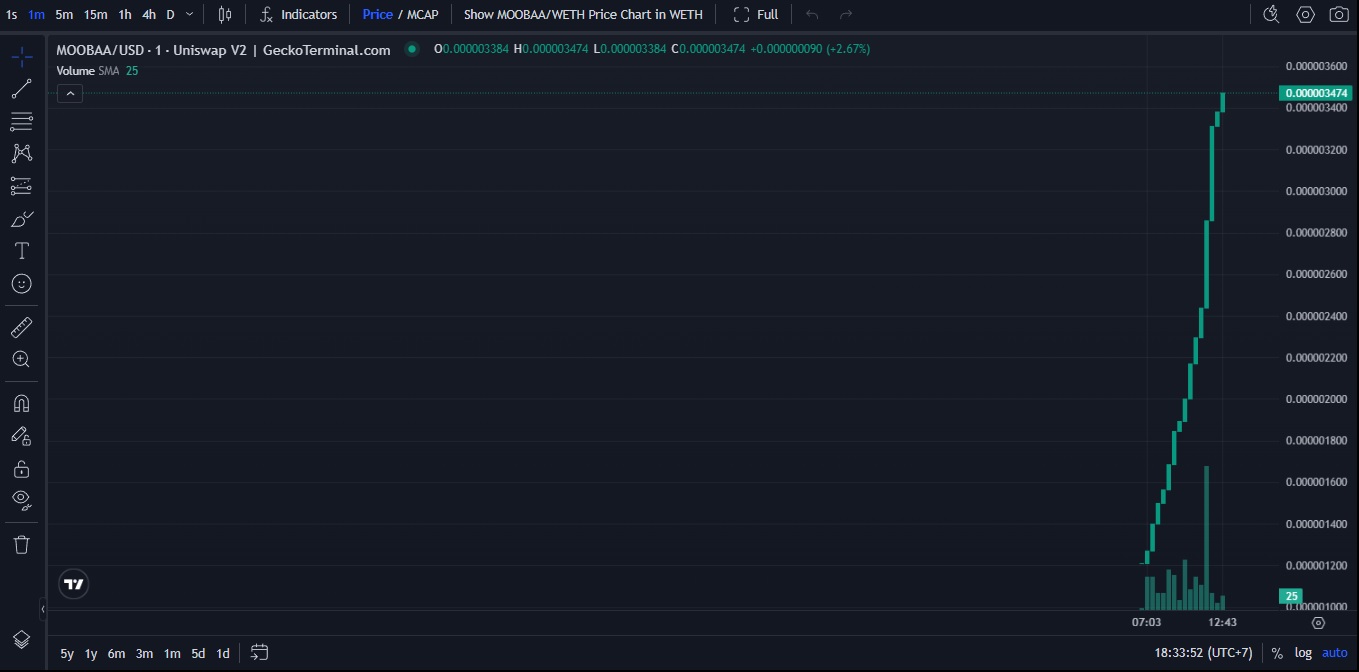Take a chart snapshot with camera

1339,14
